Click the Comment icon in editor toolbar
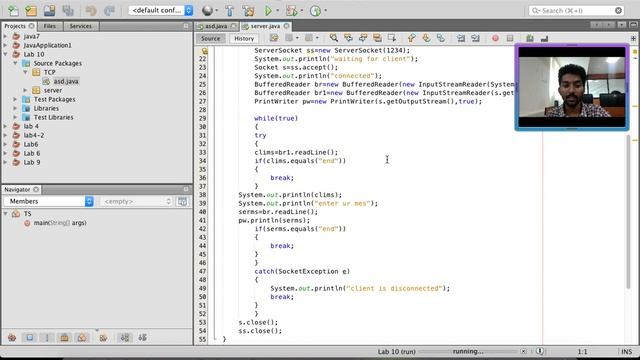The height and width of the screenshot is (360, 640). 530,38
